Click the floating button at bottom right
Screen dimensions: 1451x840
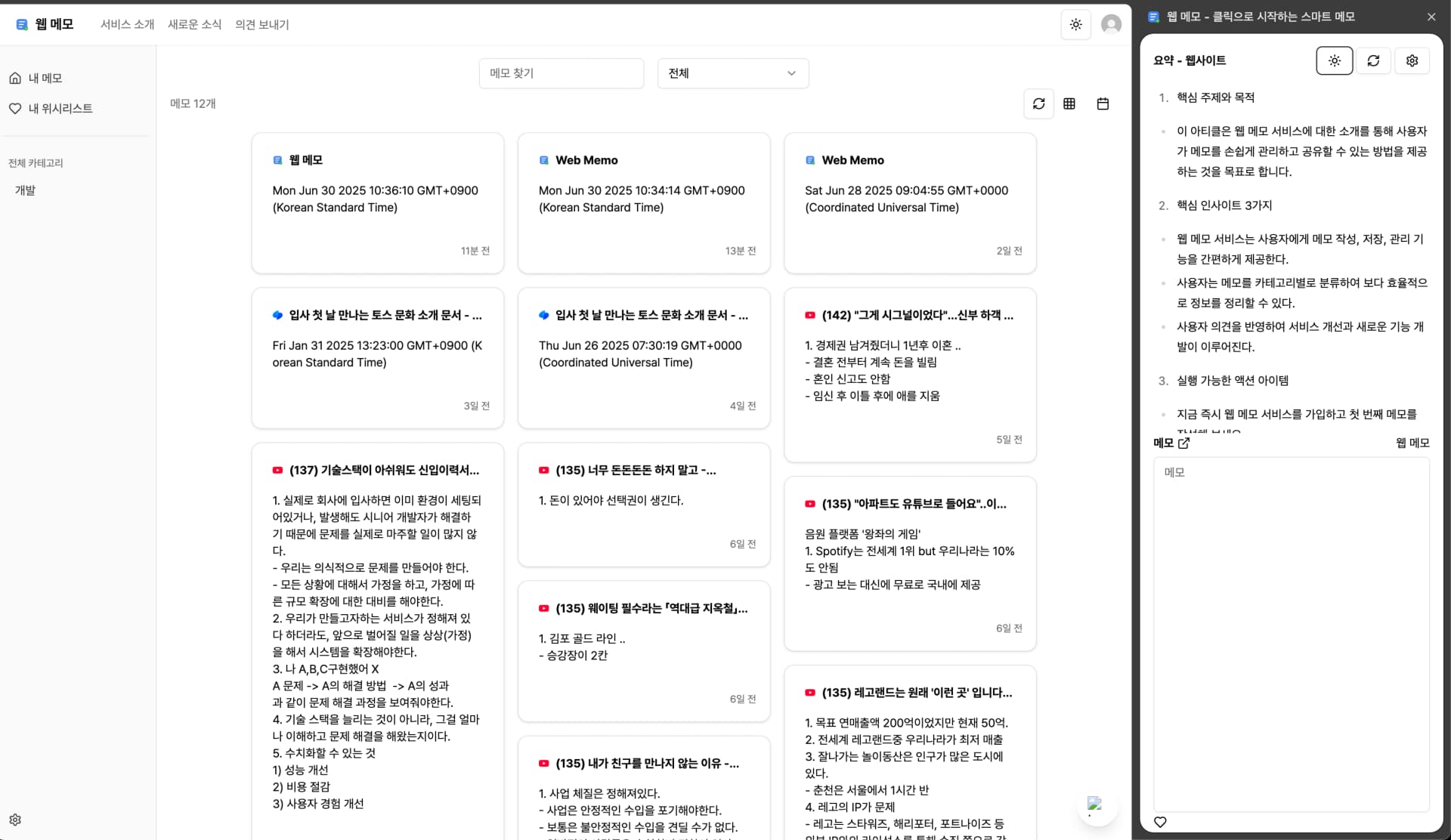tap(1097, 806)
